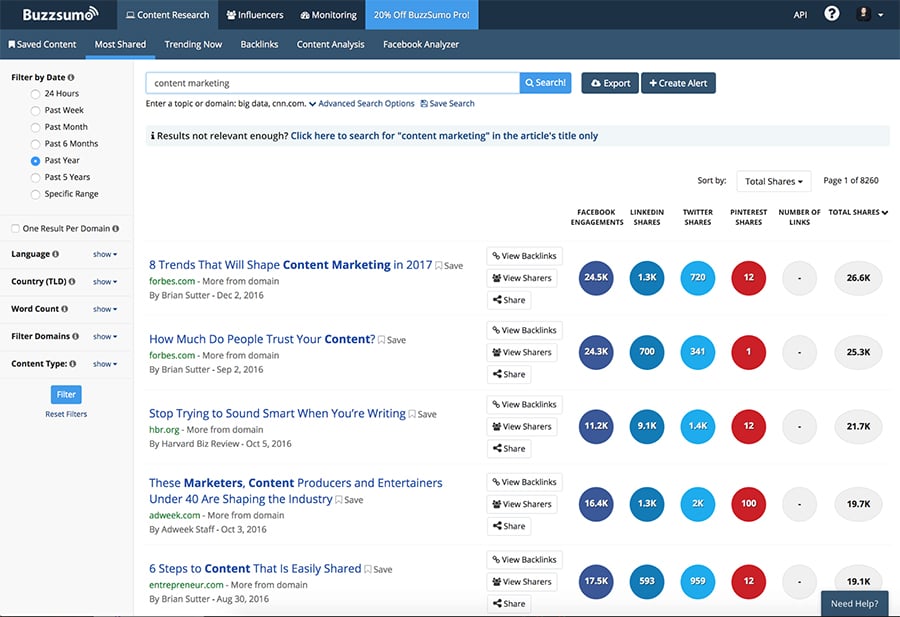Image resolution: width=900 pixels, height=617 pixels.
Task: Select the Past 5 Years radio option
Action: [36, 177]
